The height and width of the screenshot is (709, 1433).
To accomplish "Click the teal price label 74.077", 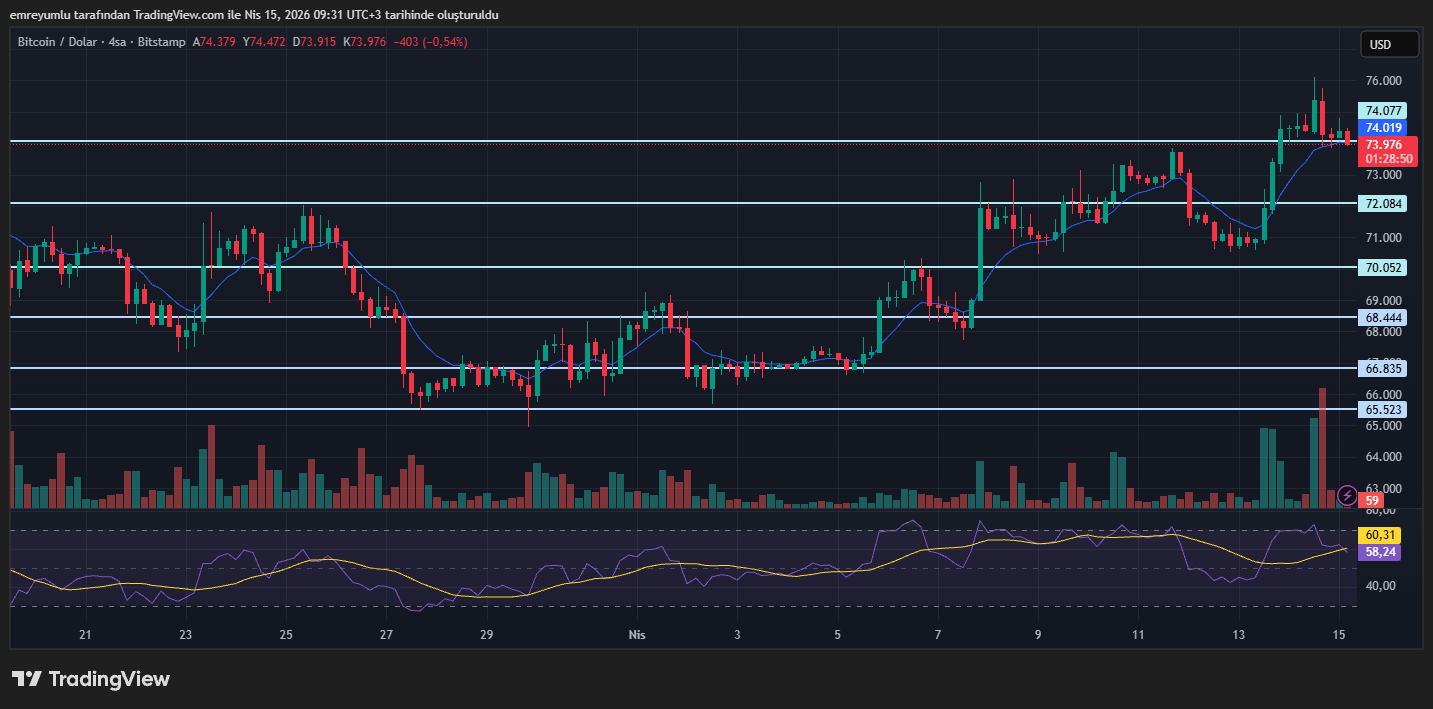I will point(1382,111).
